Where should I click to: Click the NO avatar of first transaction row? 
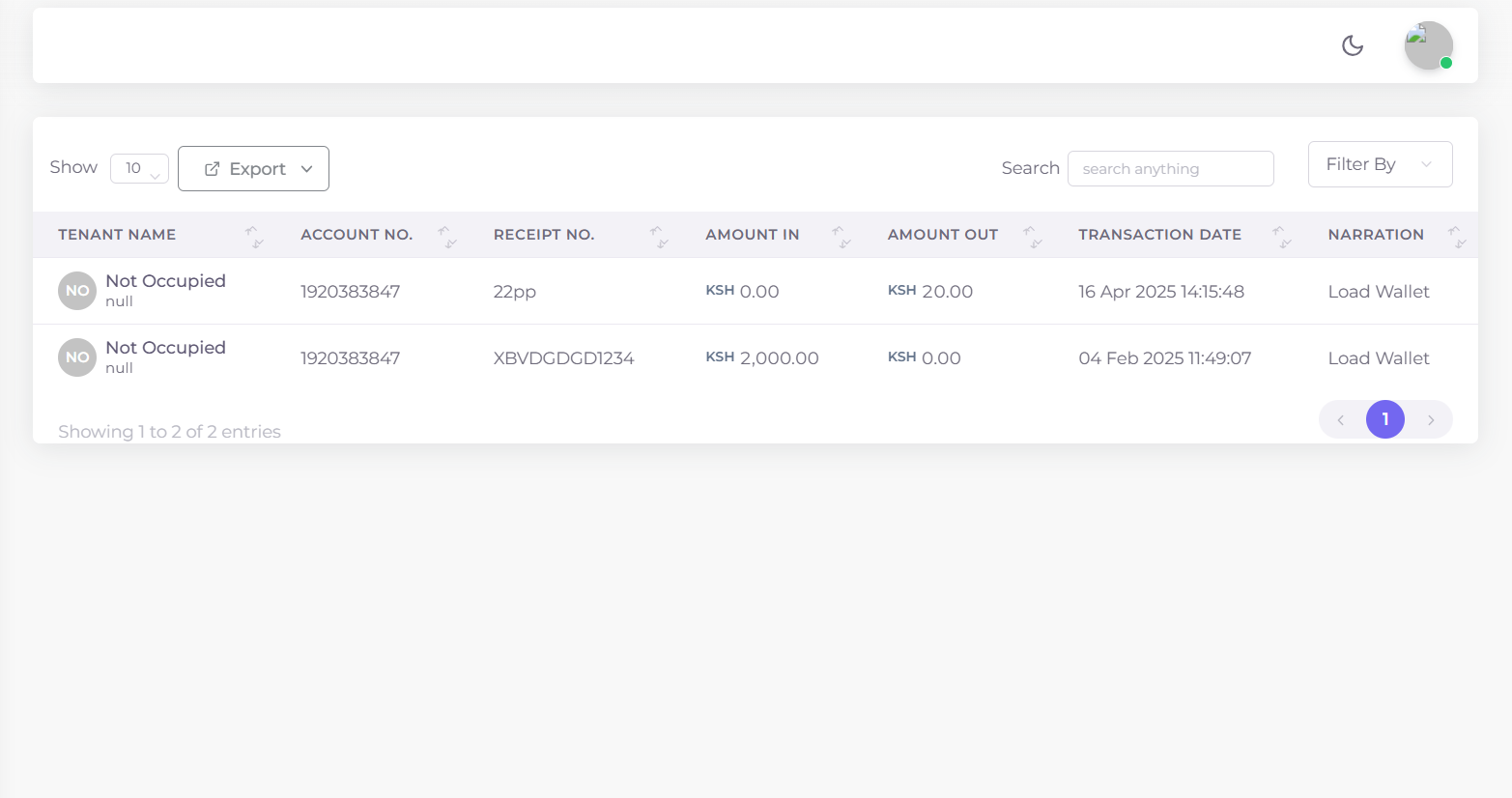[x=76, y=291]
